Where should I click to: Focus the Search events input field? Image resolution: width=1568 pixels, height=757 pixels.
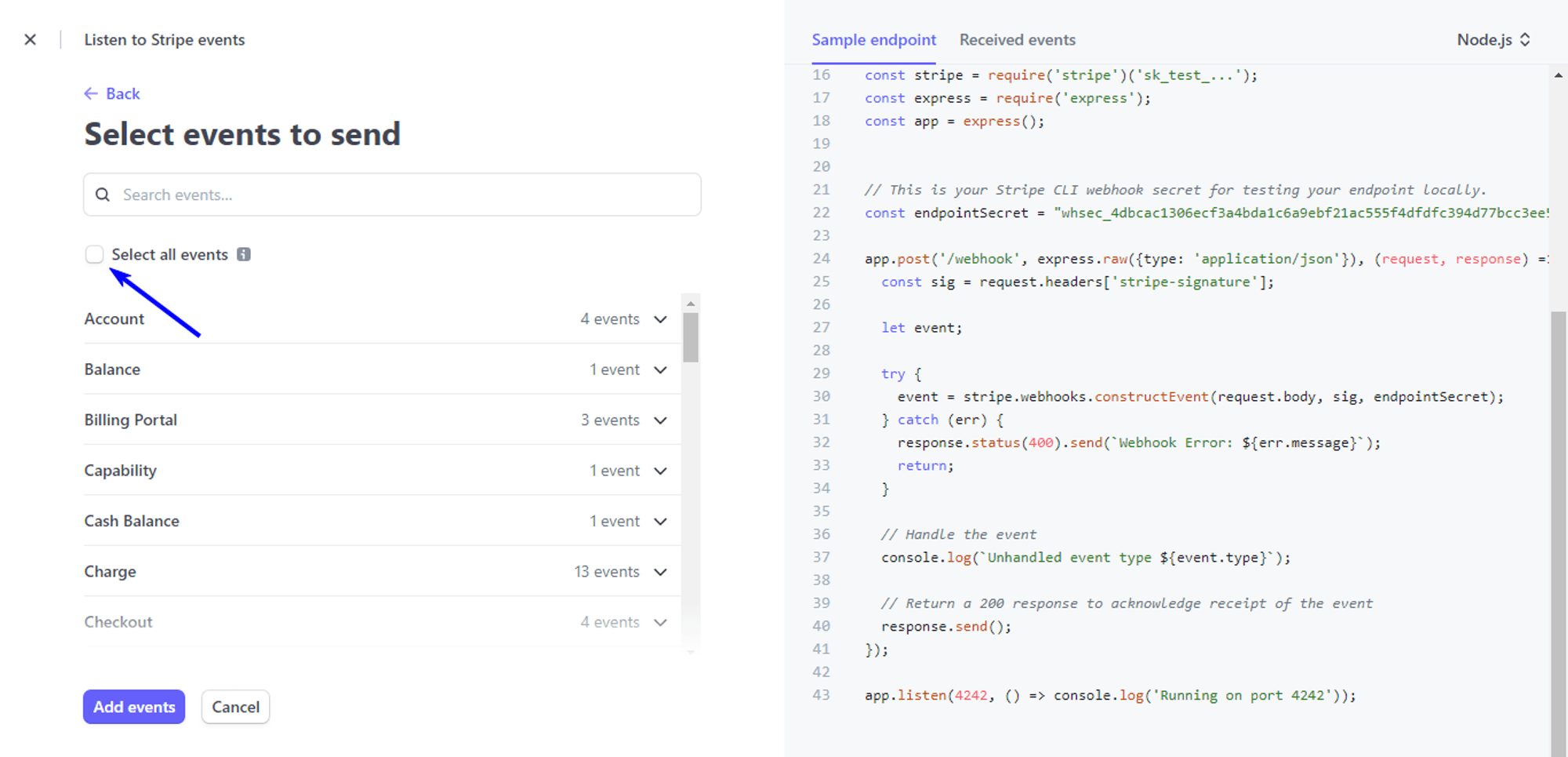(x=408, y=195)
